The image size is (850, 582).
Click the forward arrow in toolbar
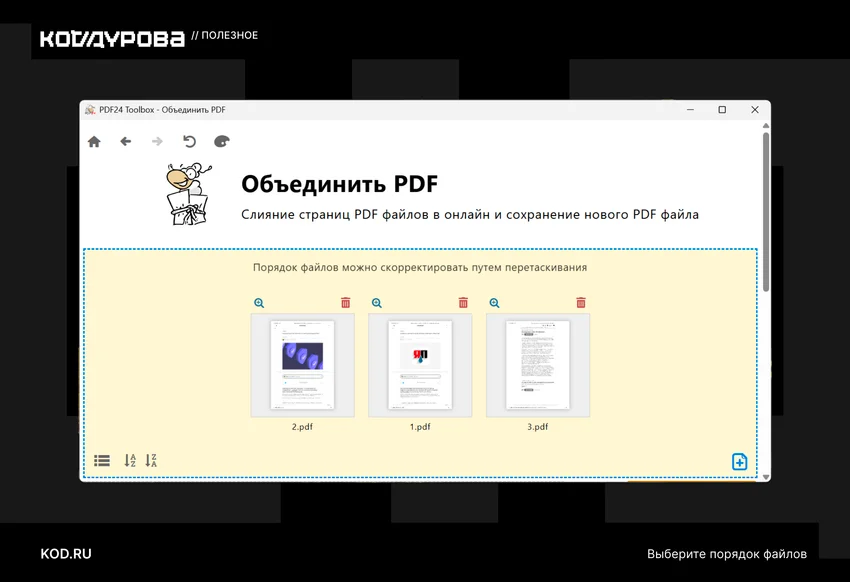click(x=157, y=141)
